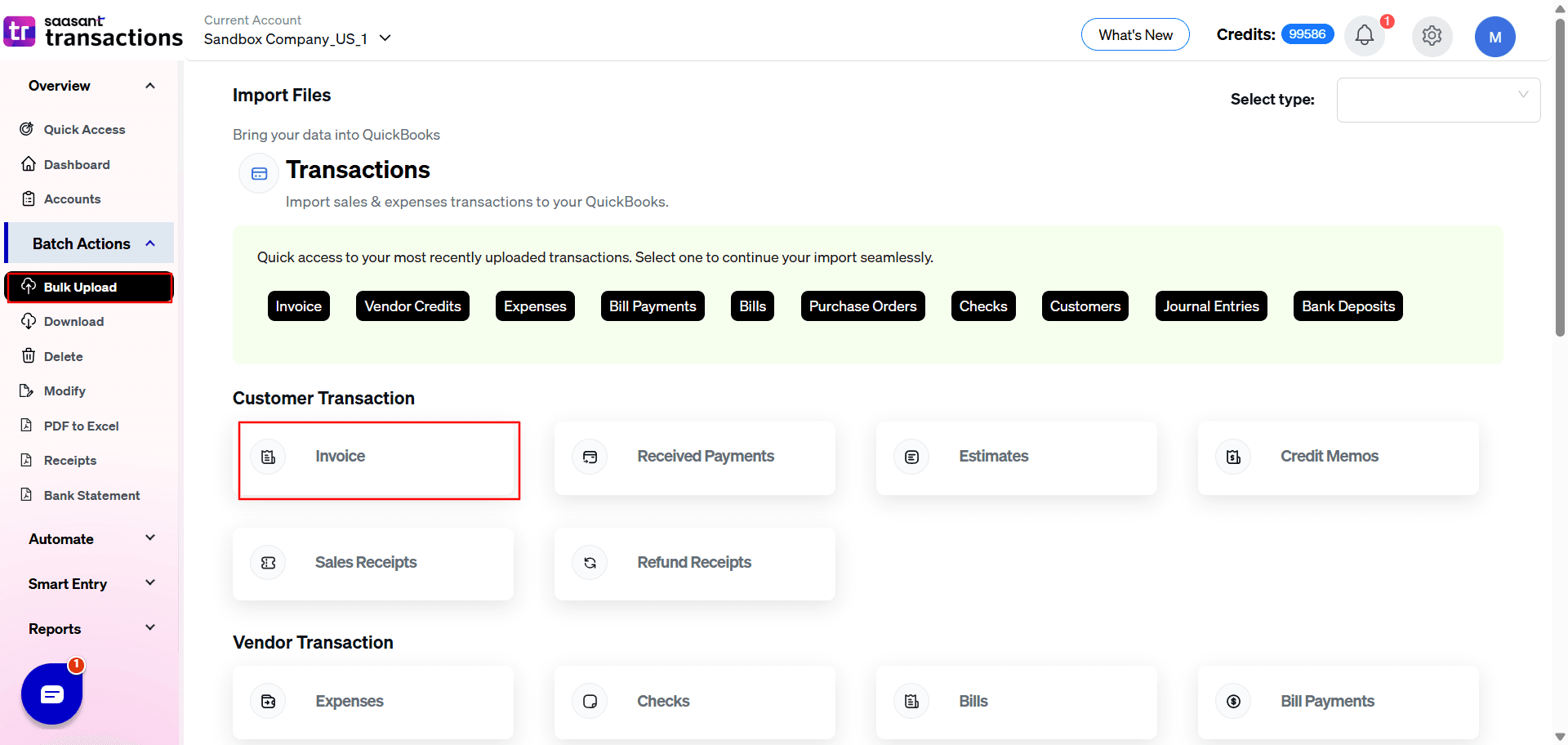Click the Bank Statement document icon
The image size is (1568, 745).
(27, 494)
